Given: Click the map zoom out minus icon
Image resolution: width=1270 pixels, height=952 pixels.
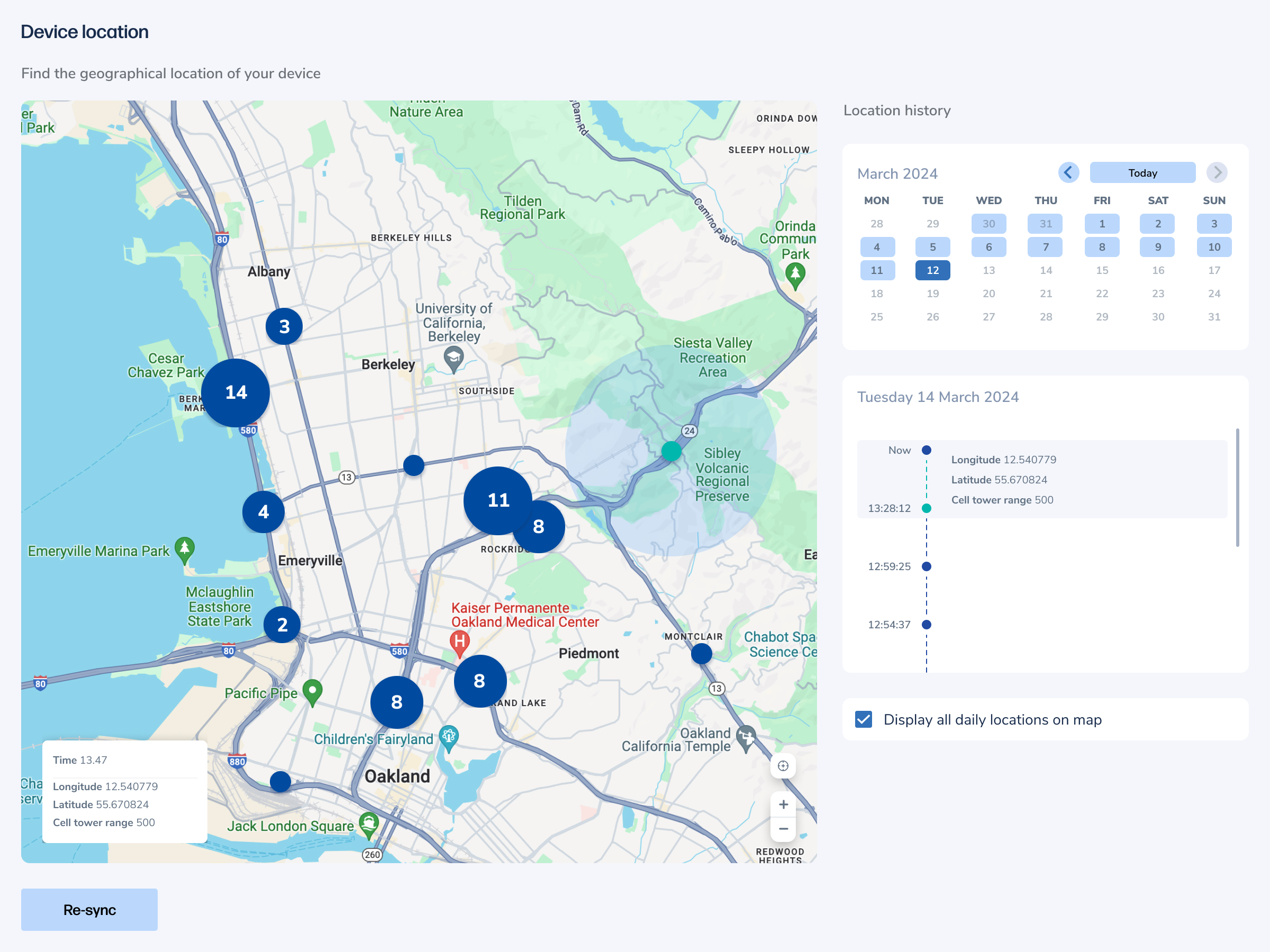Looking at the screenshot, I should [x=783, y=829].
